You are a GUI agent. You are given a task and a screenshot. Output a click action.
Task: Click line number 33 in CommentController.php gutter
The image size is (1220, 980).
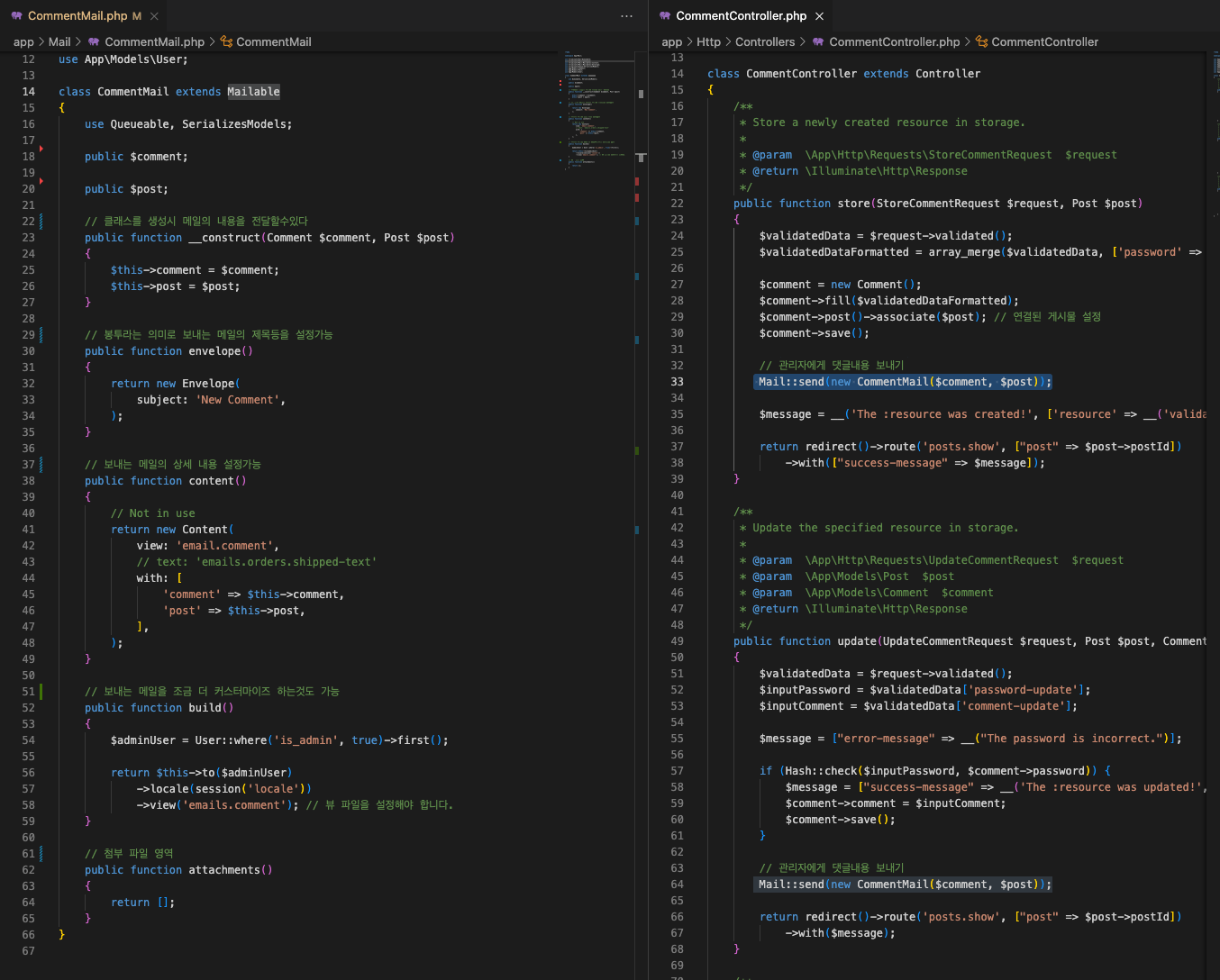tap(678, 382)
